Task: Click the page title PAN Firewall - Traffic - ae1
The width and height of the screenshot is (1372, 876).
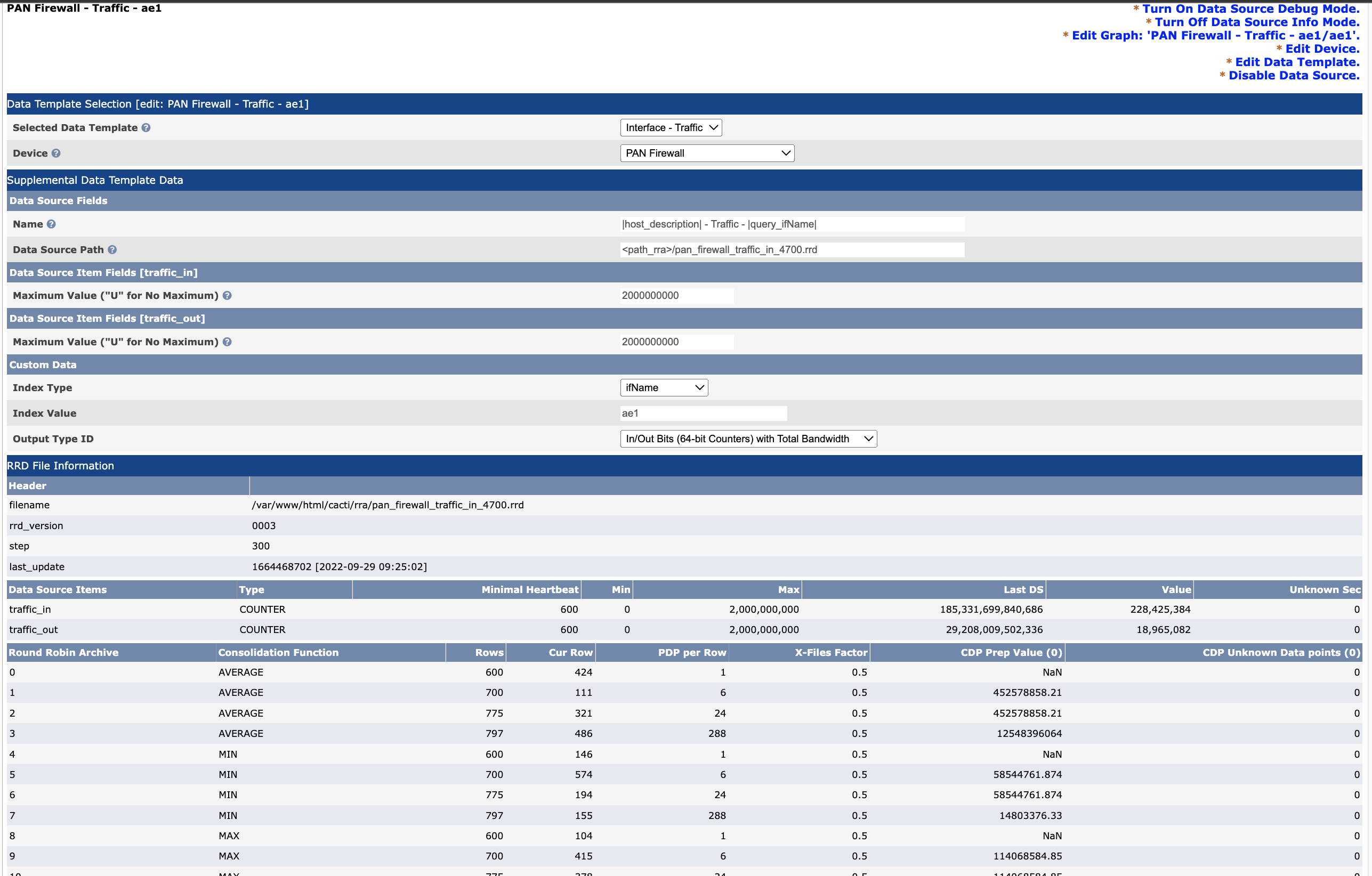Action: [84, 8]
